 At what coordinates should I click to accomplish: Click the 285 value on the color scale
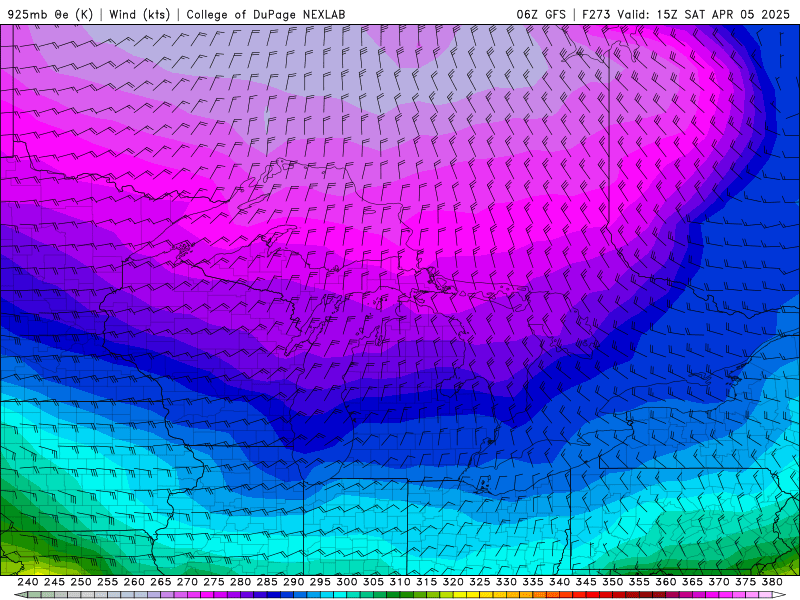pyautogui.click(x=267, y=582)
